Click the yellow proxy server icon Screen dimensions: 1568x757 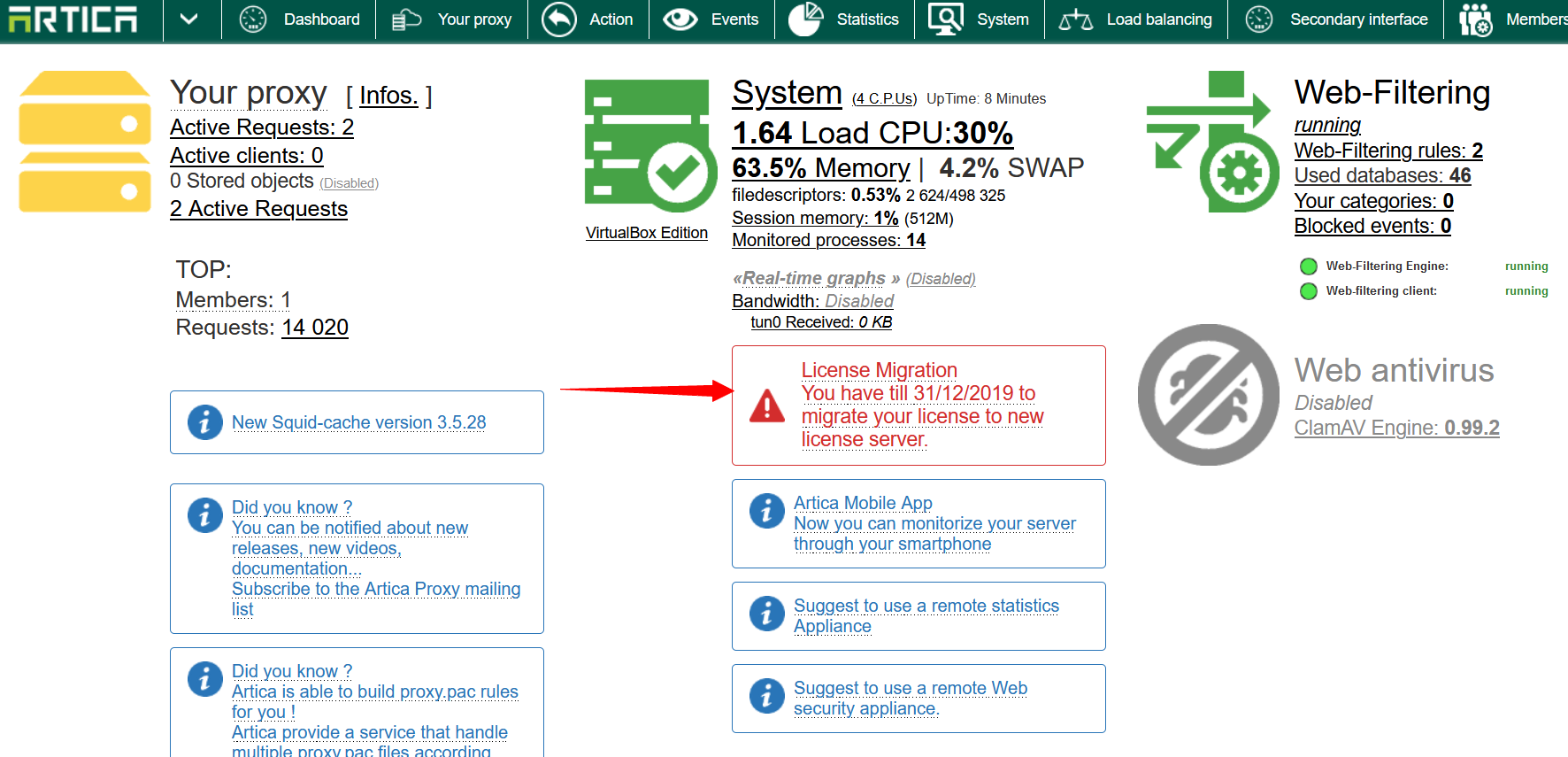click(x=85, y=142)
